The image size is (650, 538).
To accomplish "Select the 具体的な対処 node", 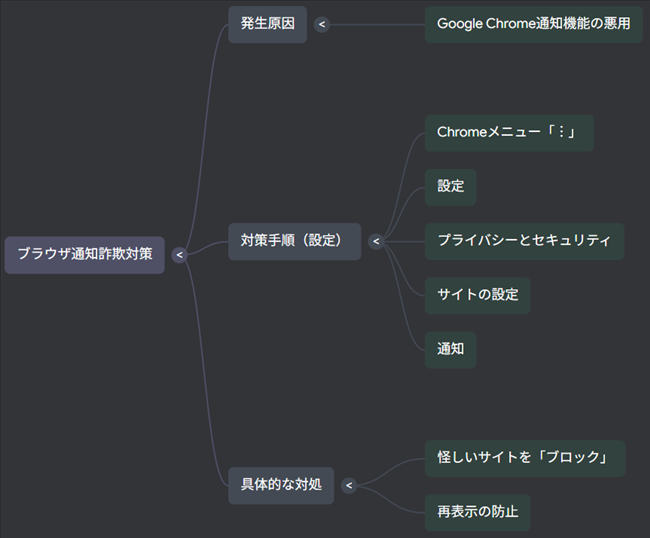I will tap(281, 486).
